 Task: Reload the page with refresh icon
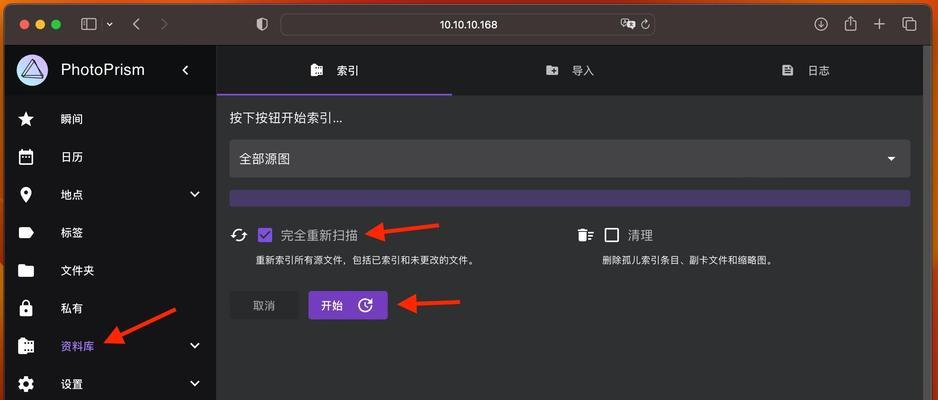[x=645, y=25]
